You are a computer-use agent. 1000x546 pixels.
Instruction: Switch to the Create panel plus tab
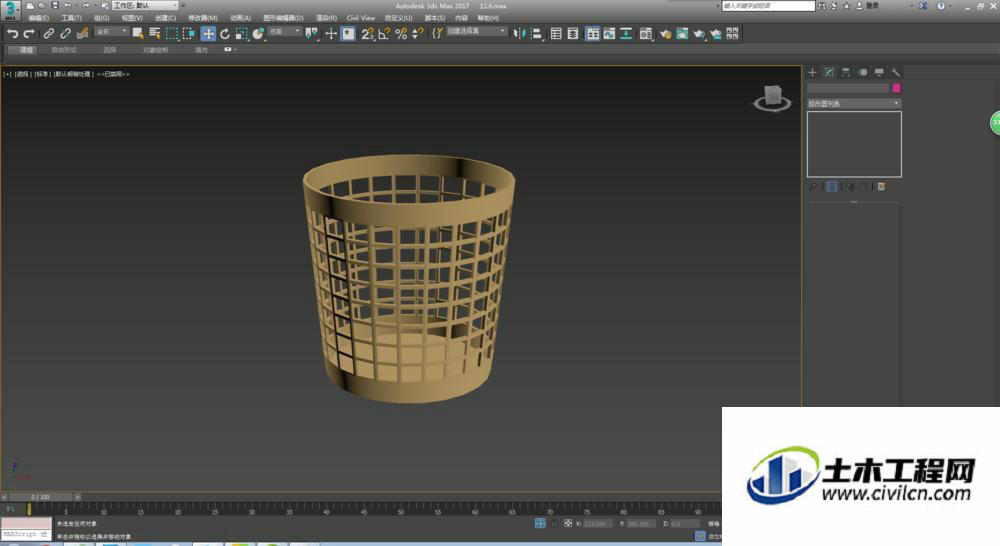(812, 73)
